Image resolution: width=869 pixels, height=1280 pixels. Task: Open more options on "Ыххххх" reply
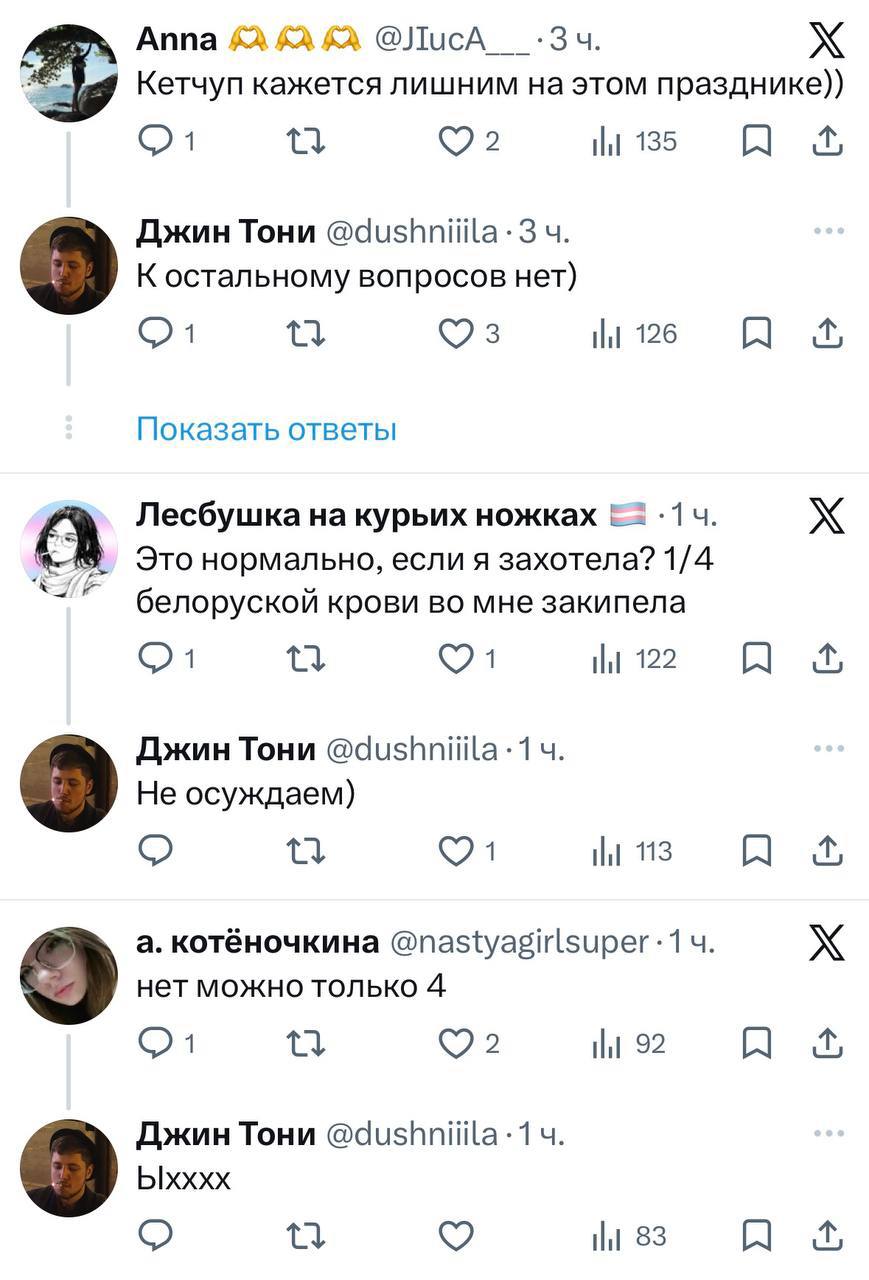pos(829,1134)
